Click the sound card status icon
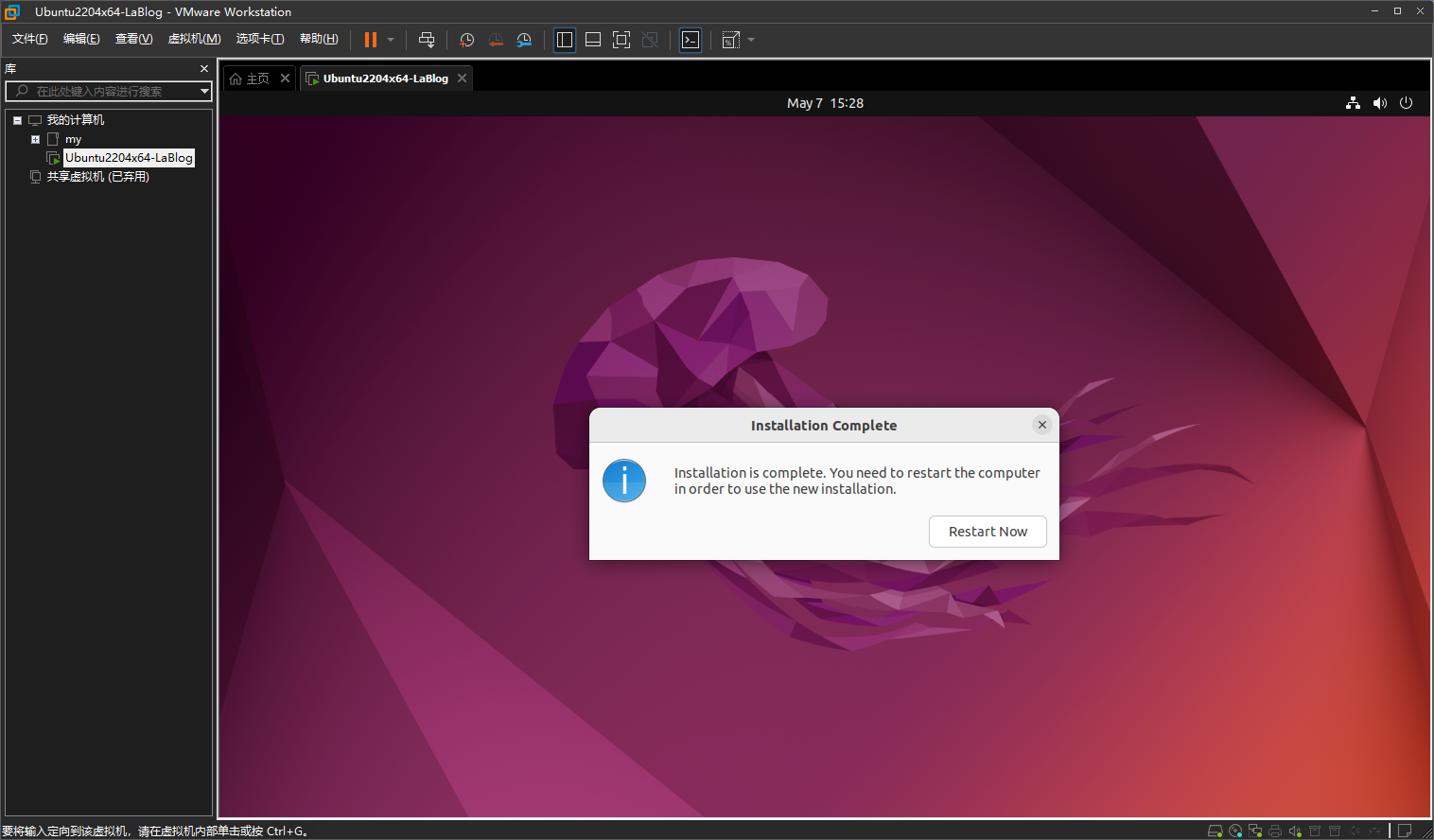The height and width of the screenshot is (840, 1434). click(1295, 831)
